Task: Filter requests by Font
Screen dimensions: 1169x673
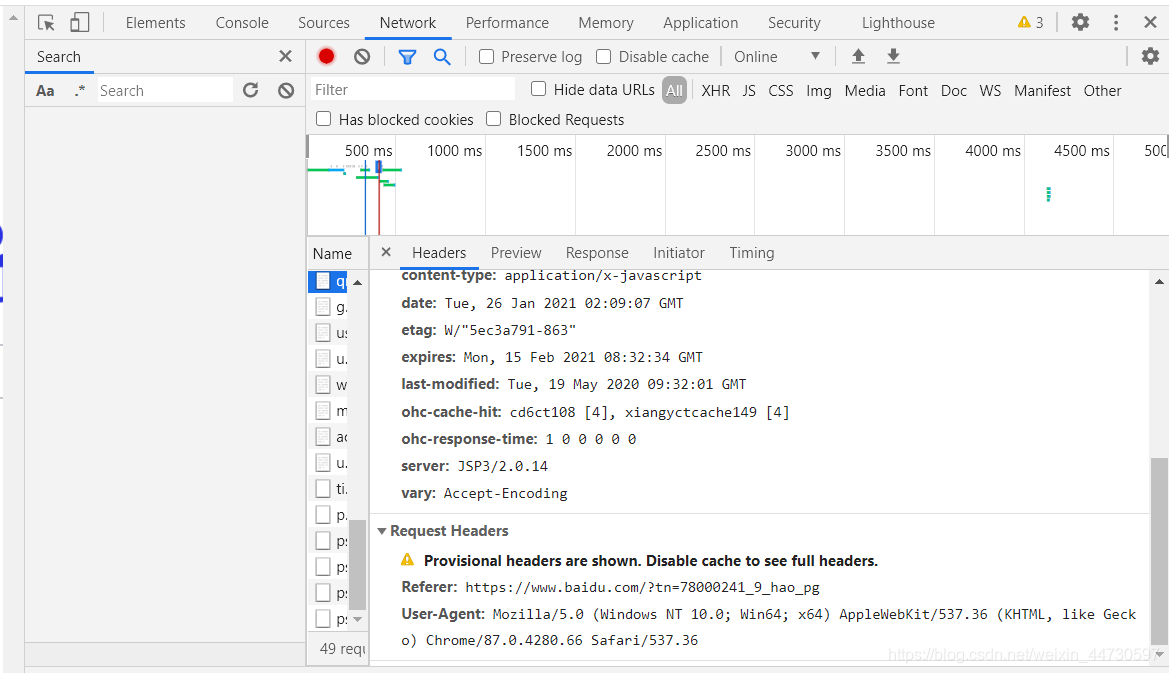Action: (913, 91)
